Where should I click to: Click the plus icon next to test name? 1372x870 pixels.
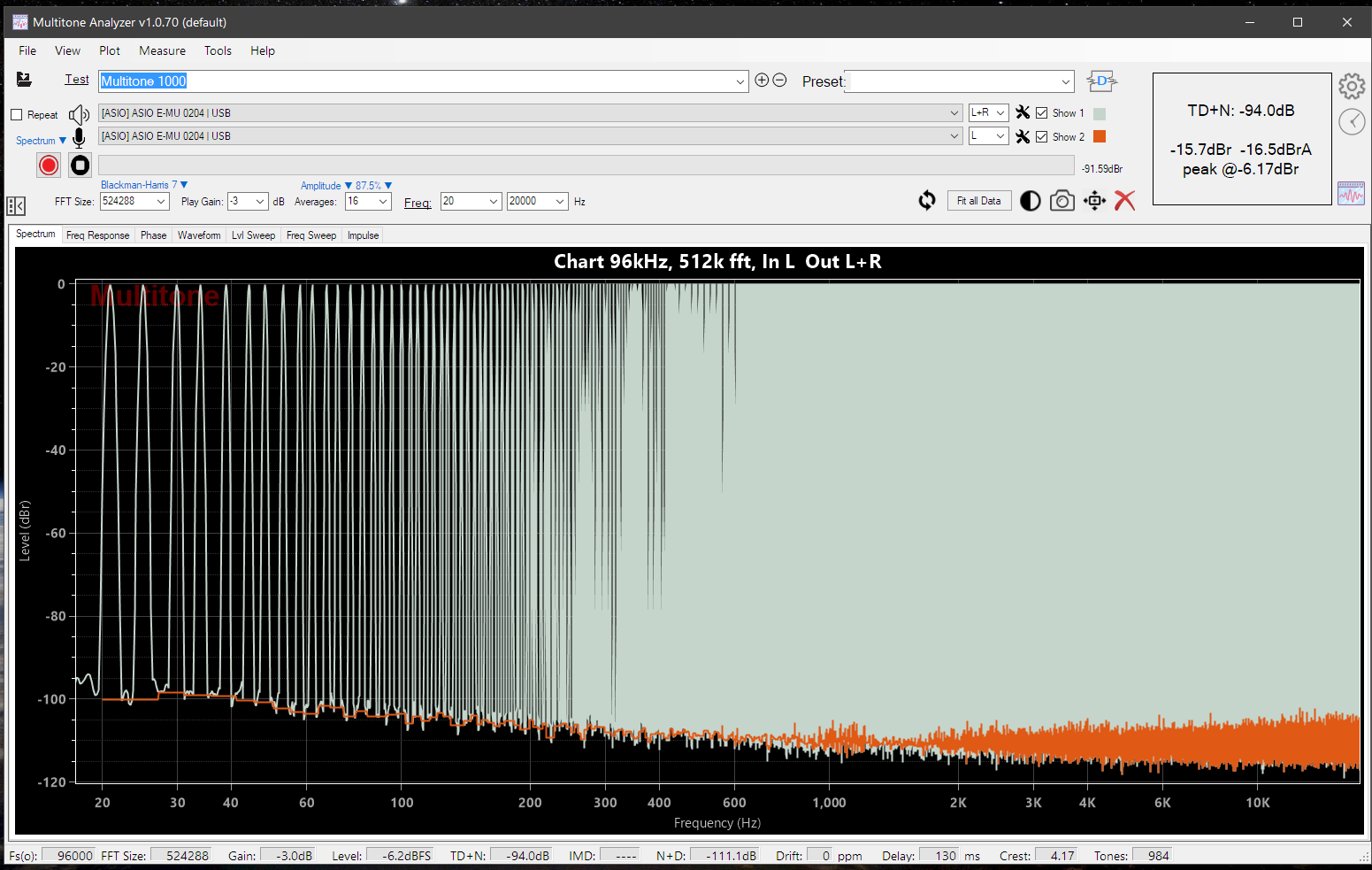pos(762,81)
